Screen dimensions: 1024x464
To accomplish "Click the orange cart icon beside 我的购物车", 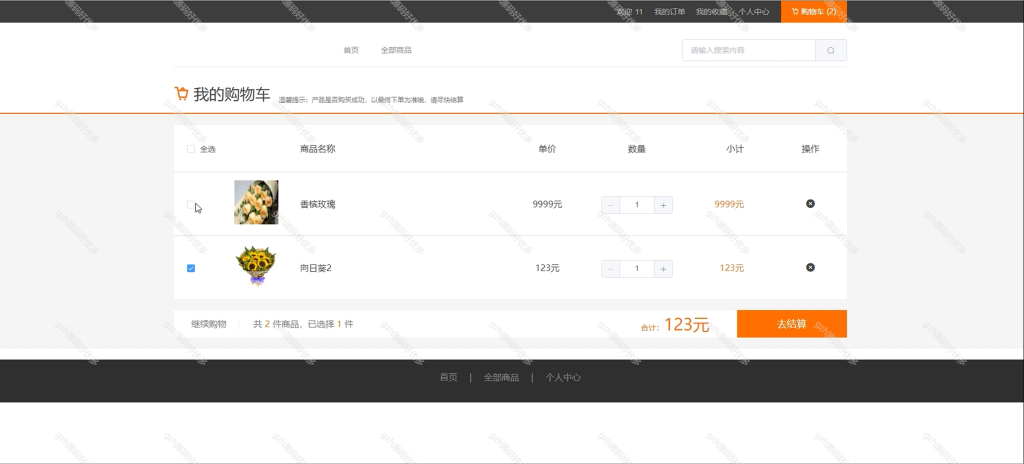I will coord(181,93).
